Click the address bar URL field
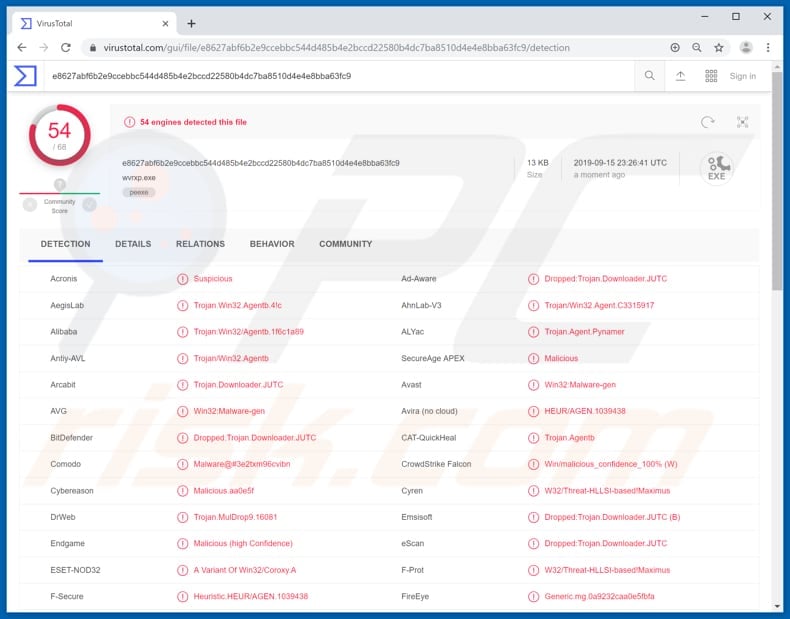The width and height of the screenshot is (790, 619). [x=336, y=48]
